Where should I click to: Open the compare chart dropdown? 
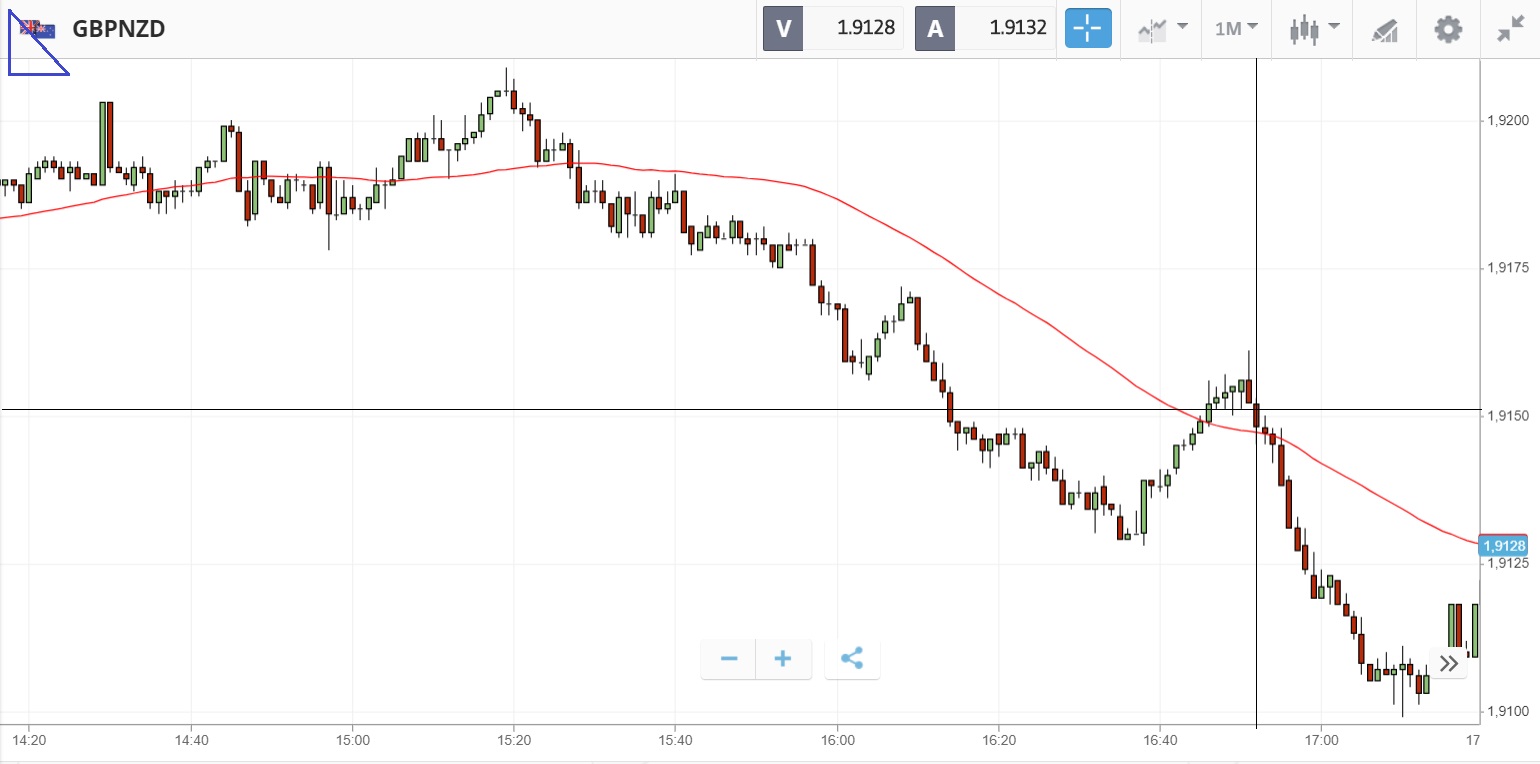click(1163, 29)
